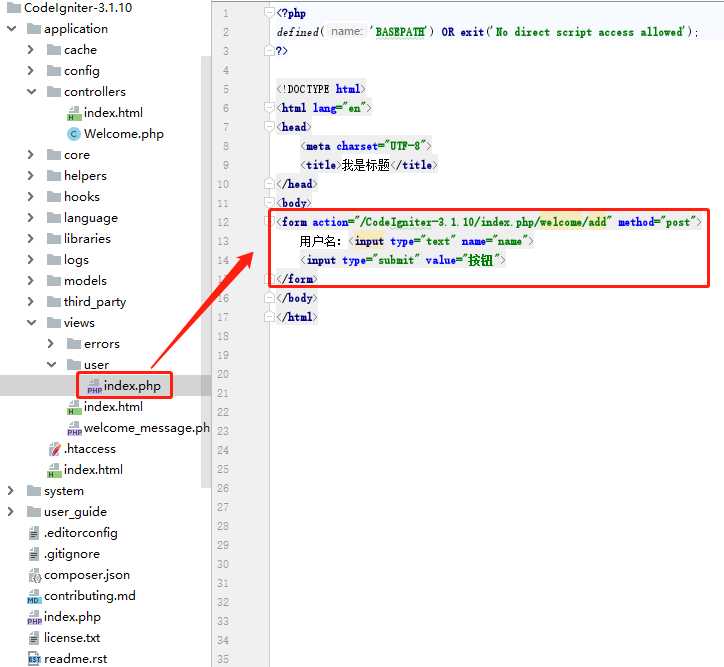Select the .gitignore file
This screenshot has width=724, height=667.
point(72,554)
